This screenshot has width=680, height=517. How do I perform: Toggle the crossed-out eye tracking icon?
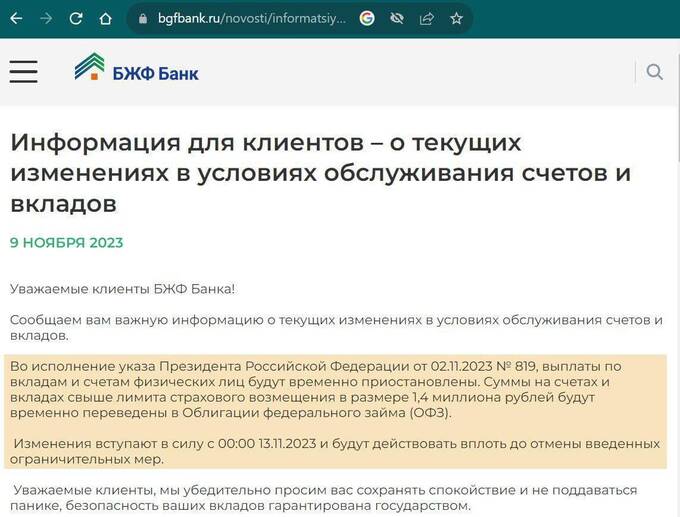pyautogui.click(x=397, y=19)
